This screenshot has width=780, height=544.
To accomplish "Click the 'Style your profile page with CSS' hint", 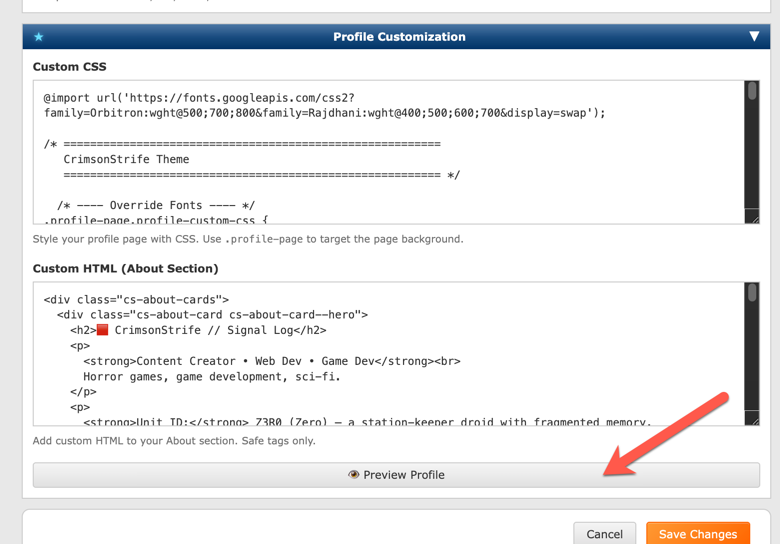I will 248,239.
